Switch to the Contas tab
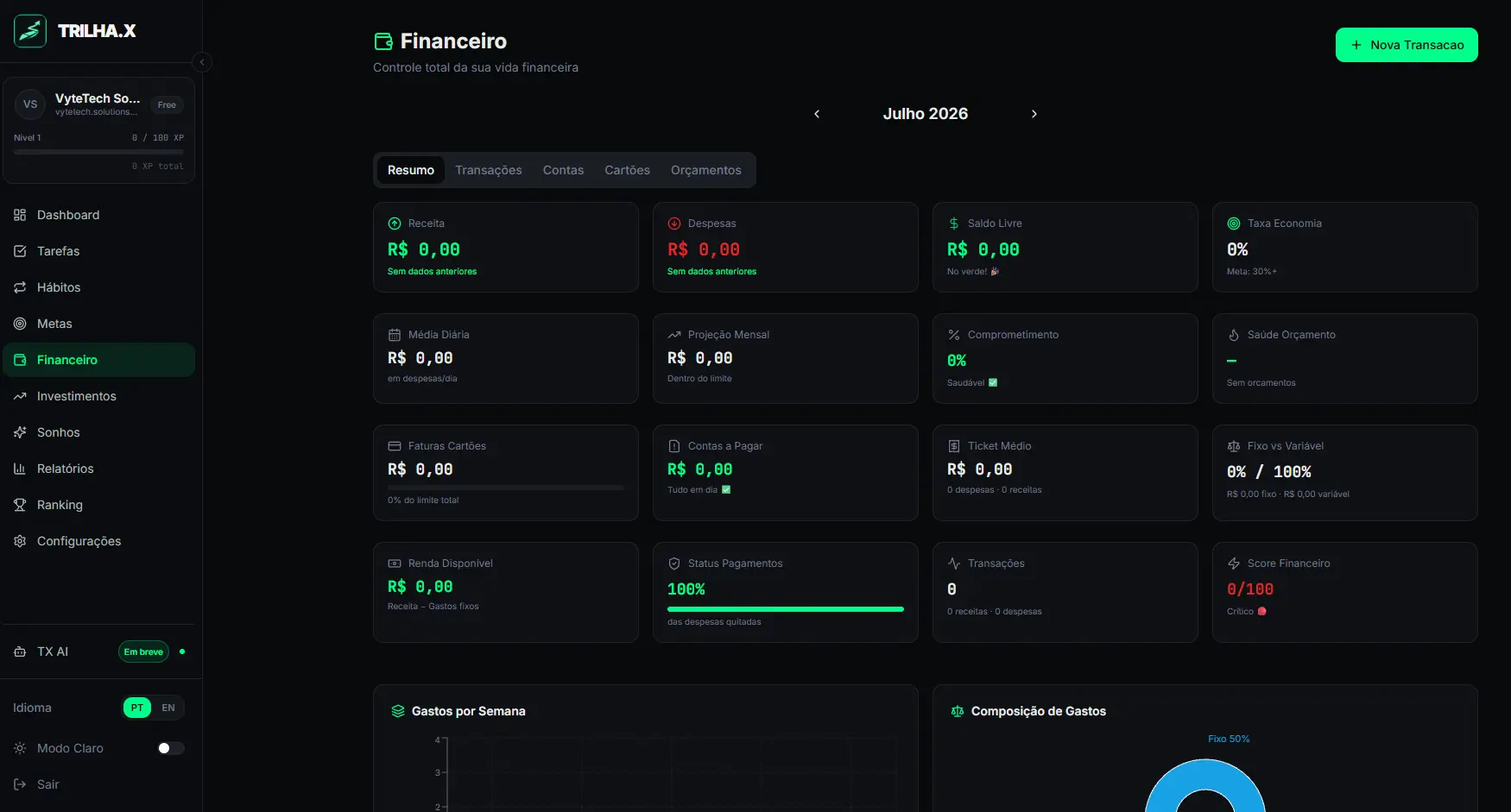The image size is (1511, 812). click(x=563, y=170)
